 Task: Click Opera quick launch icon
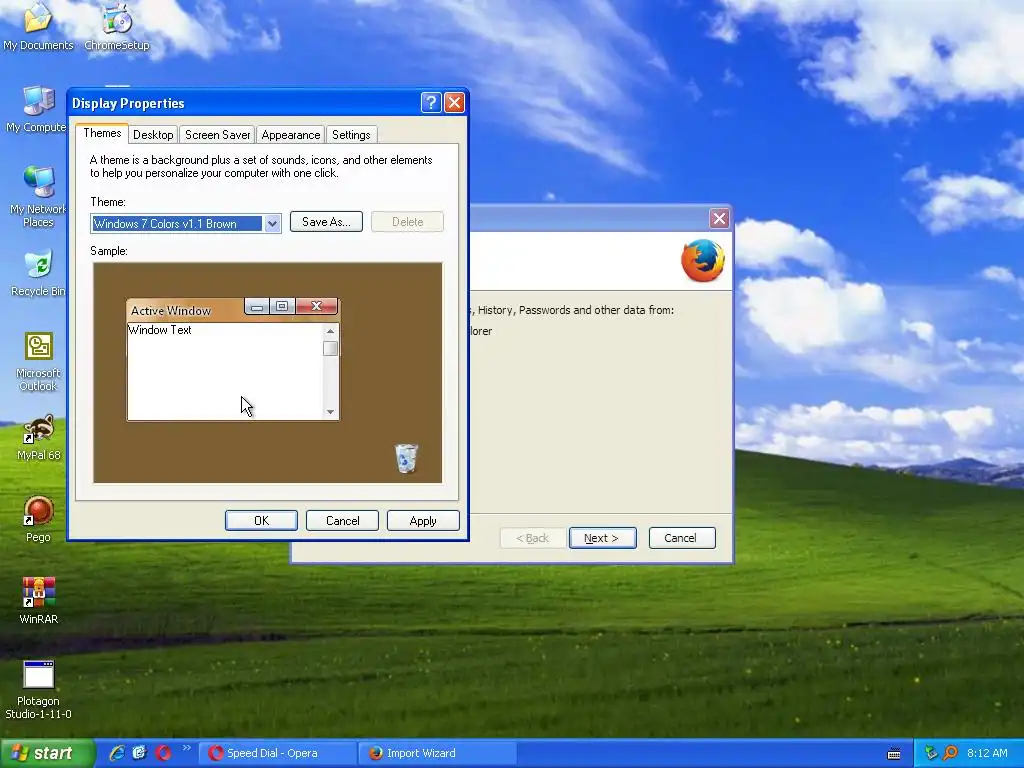click(163, 753)
